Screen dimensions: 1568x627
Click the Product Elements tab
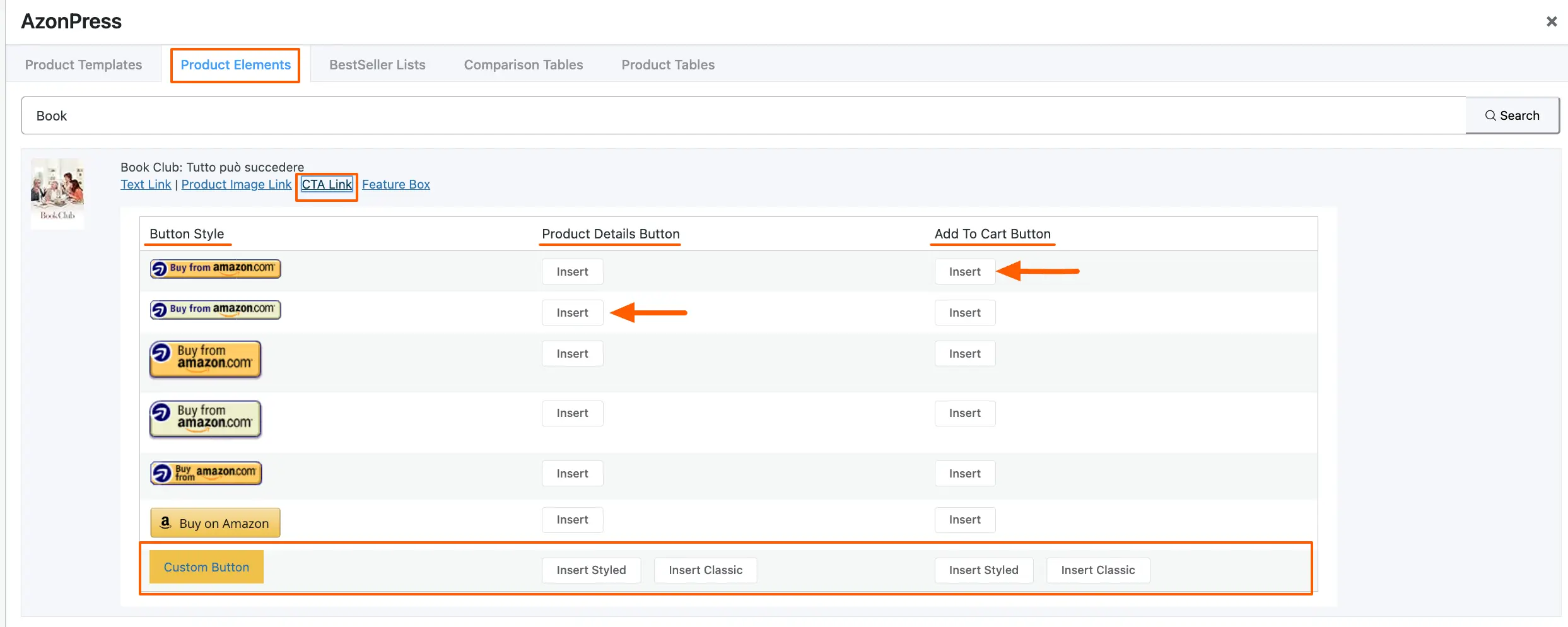pyautogui.click(x=235, y=65)
